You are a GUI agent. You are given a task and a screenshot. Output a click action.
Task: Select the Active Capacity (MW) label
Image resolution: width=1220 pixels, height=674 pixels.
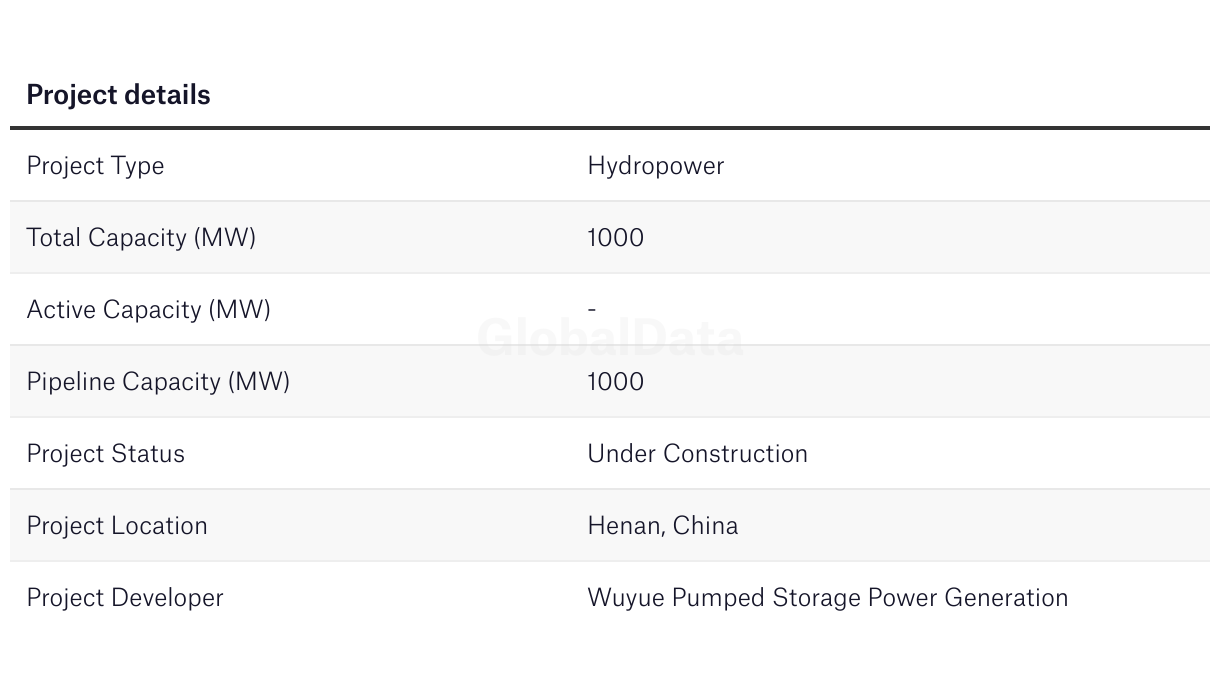[x=148, y=310]
